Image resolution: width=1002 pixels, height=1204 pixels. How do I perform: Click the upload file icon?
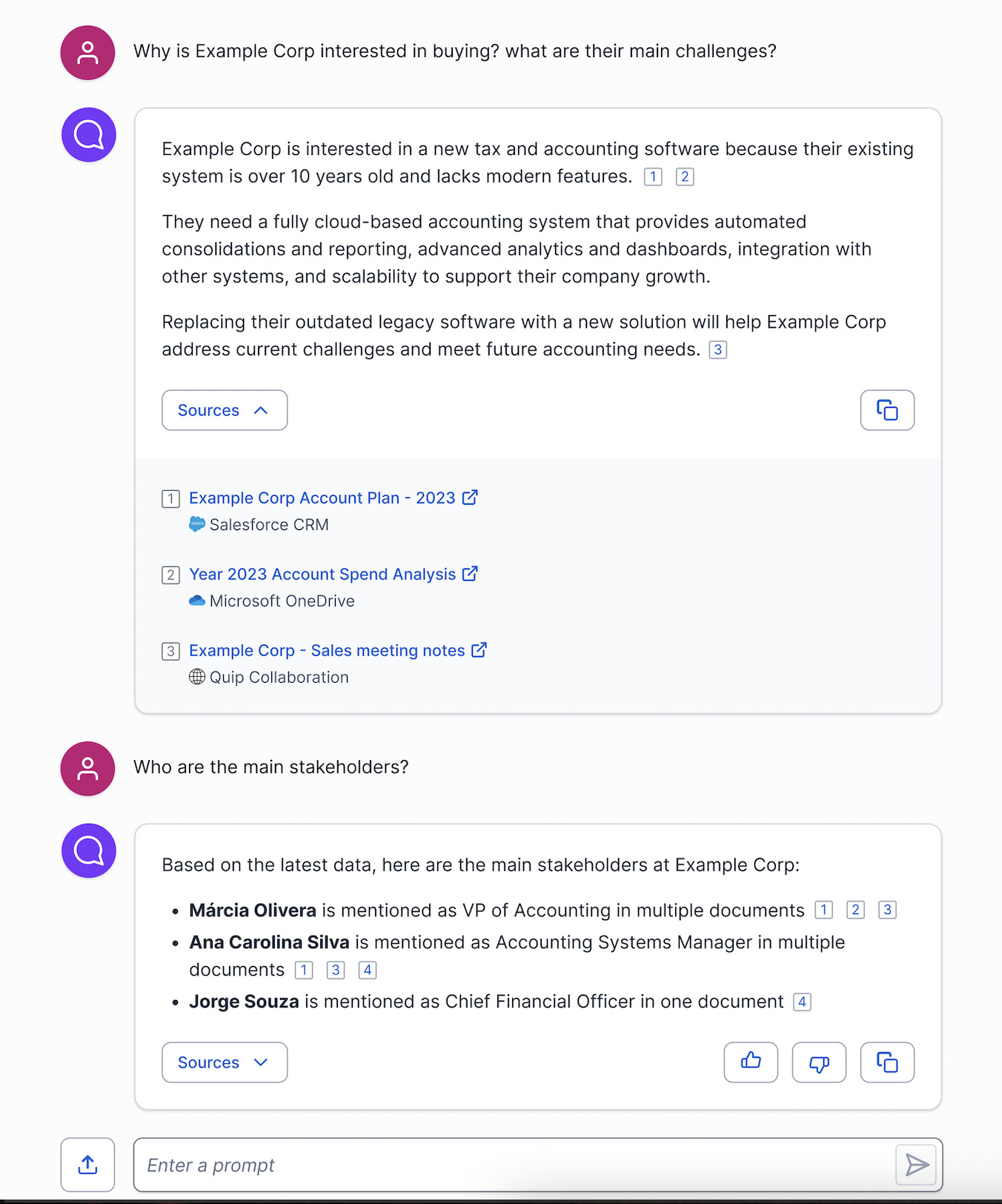(87, 1165)
